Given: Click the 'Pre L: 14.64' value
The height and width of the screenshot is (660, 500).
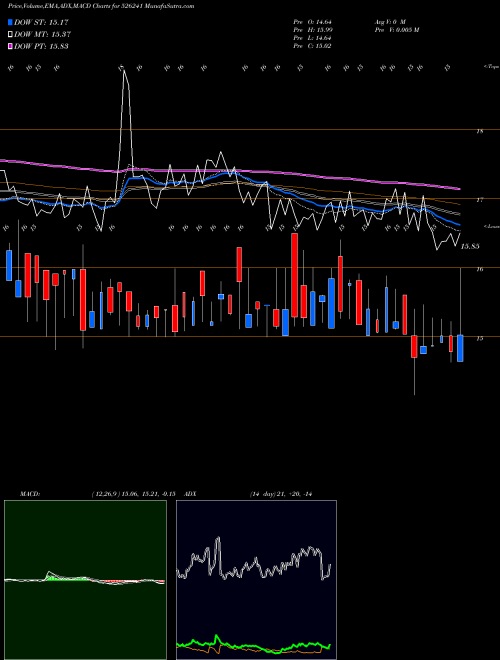Looking at the screenshot, I should tap(314, 38).
